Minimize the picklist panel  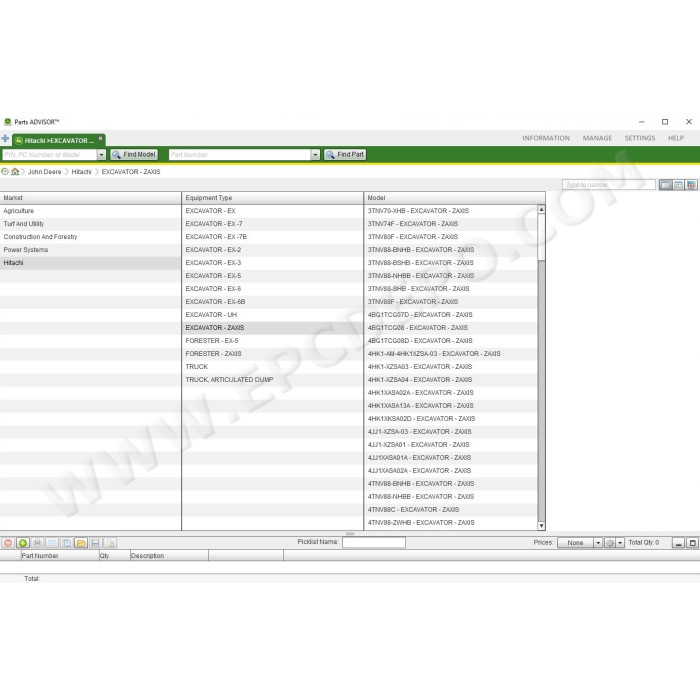point(678,543)
